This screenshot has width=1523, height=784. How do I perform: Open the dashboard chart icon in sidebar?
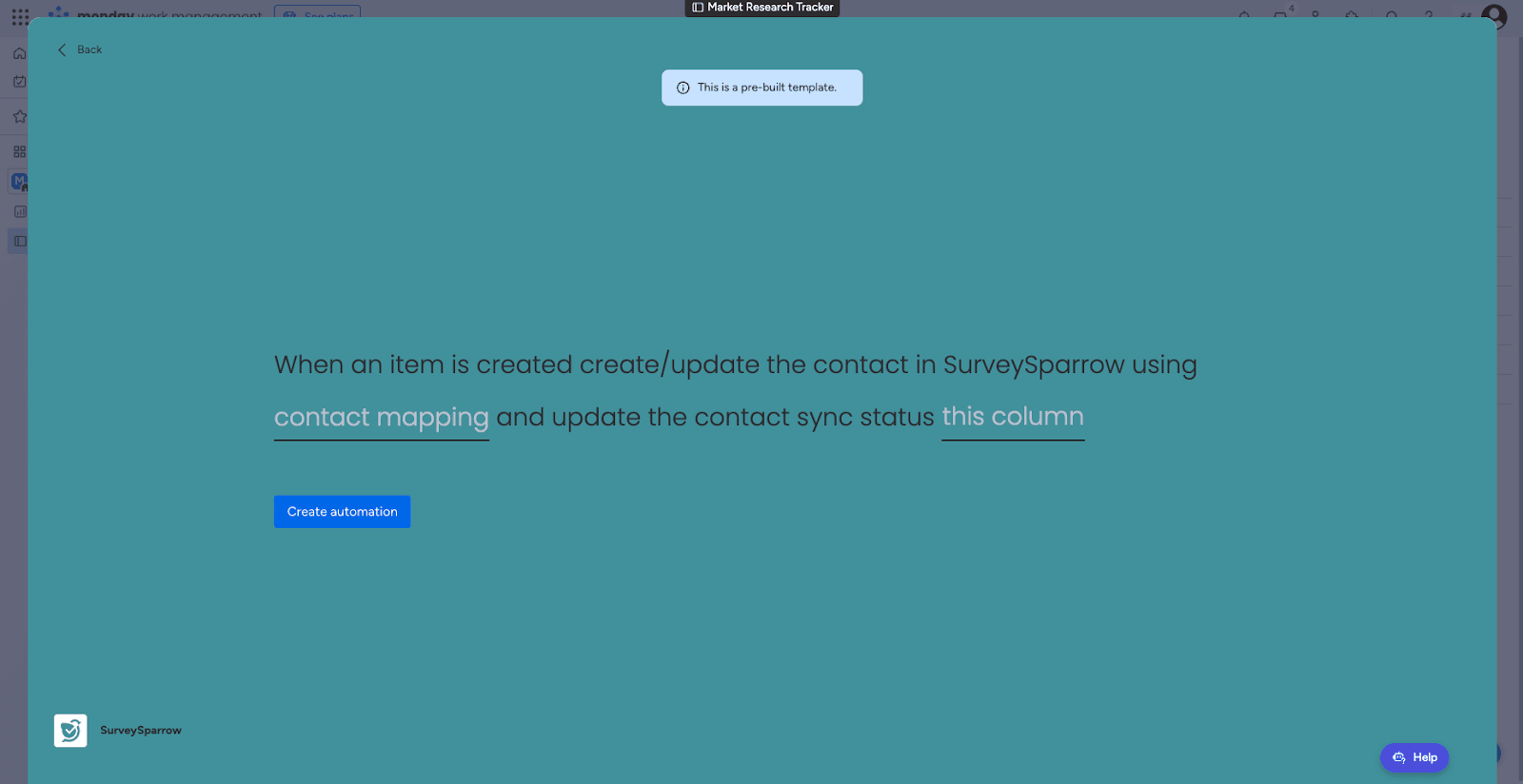pos(19,211)
